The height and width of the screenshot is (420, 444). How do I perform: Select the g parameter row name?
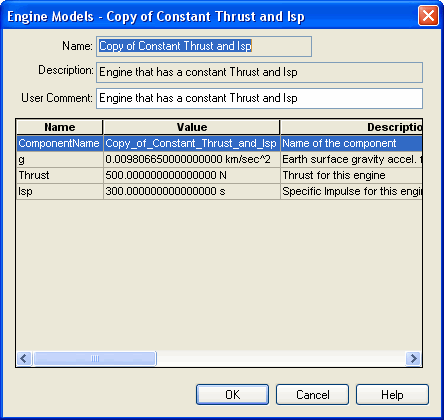(x=60, y=159)
